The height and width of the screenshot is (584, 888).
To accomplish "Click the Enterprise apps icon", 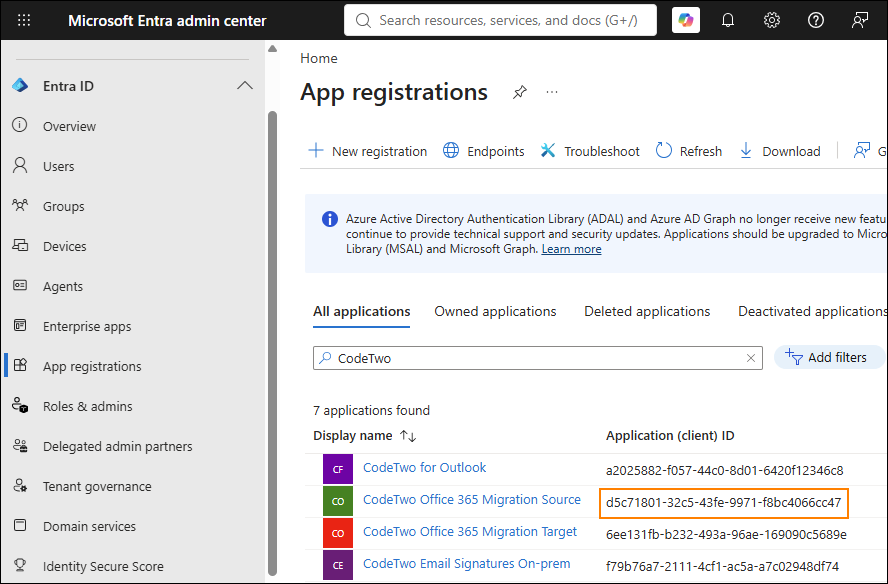I will pyautogui.click(x=20, y=326).
